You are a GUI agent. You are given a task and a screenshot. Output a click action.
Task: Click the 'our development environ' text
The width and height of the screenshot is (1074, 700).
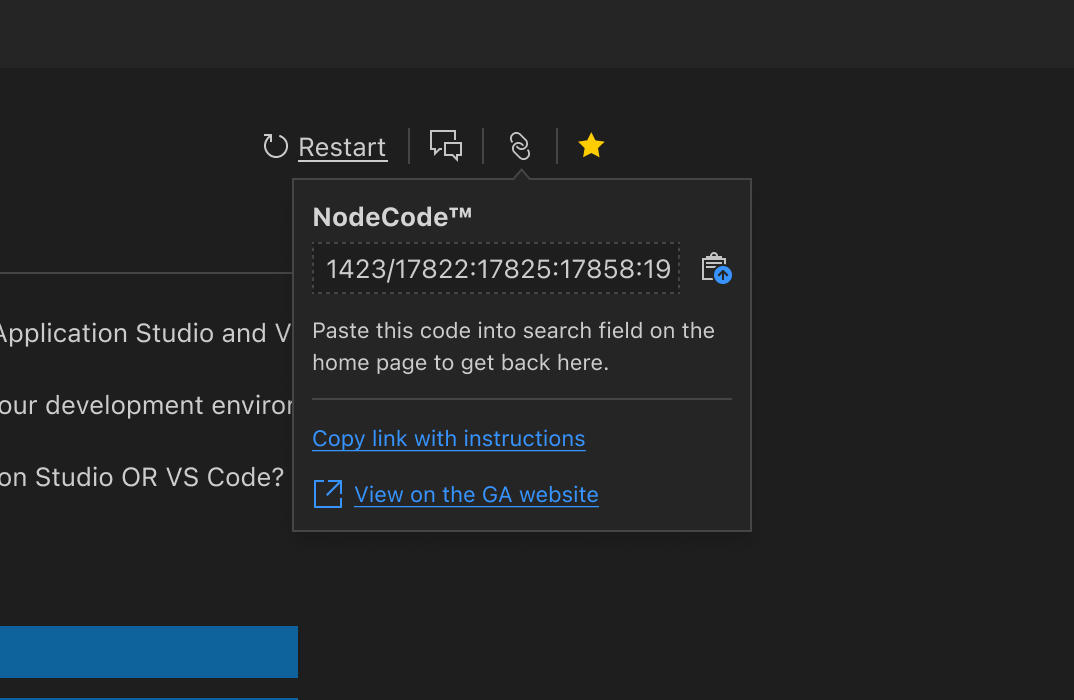tap(146, 405)
